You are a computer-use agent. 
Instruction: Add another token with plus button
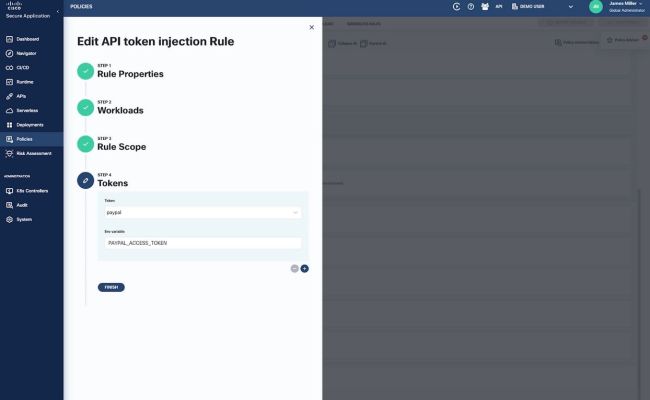click(304, 269)
